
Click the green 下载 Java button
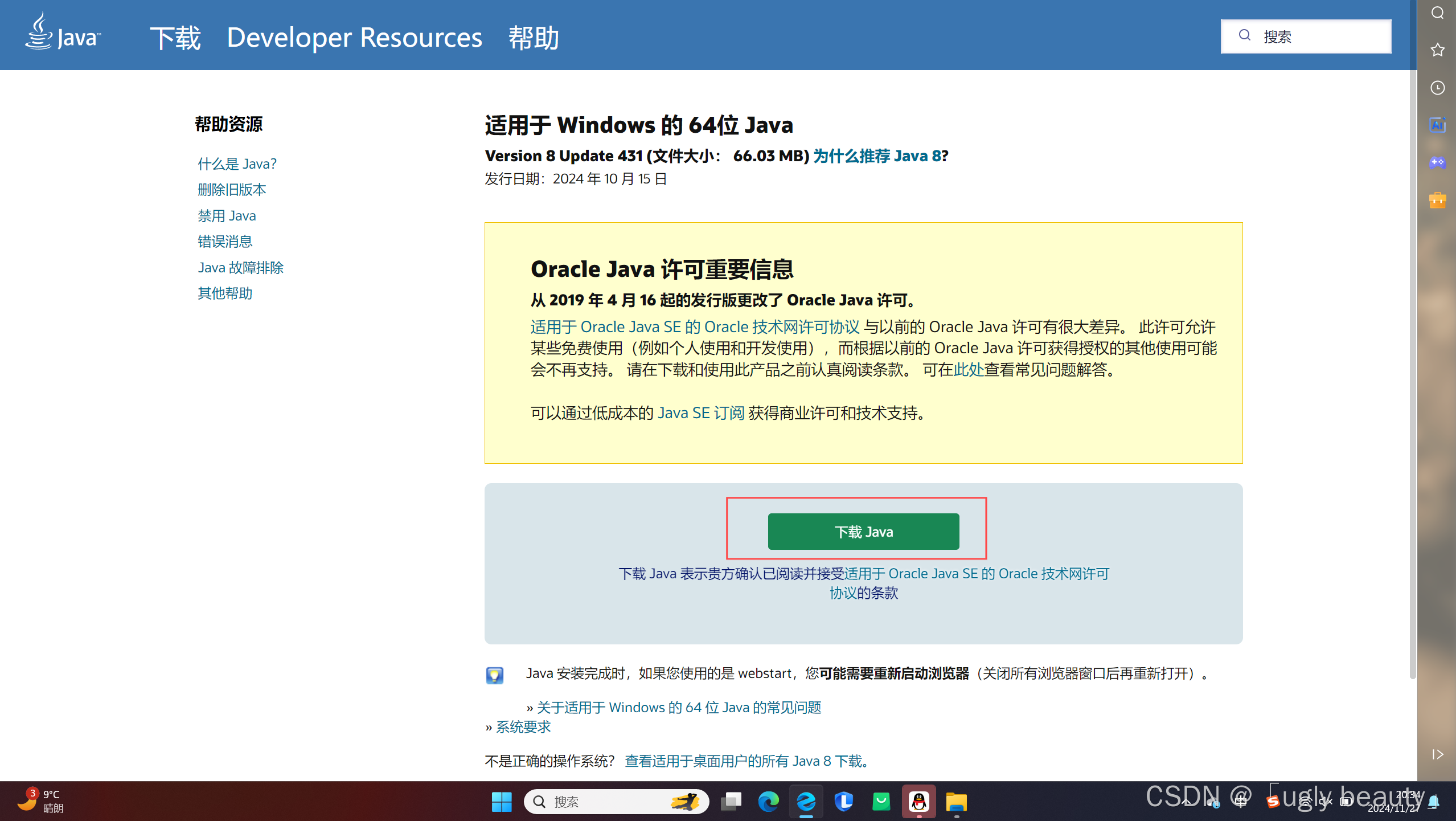click(863, 532)
